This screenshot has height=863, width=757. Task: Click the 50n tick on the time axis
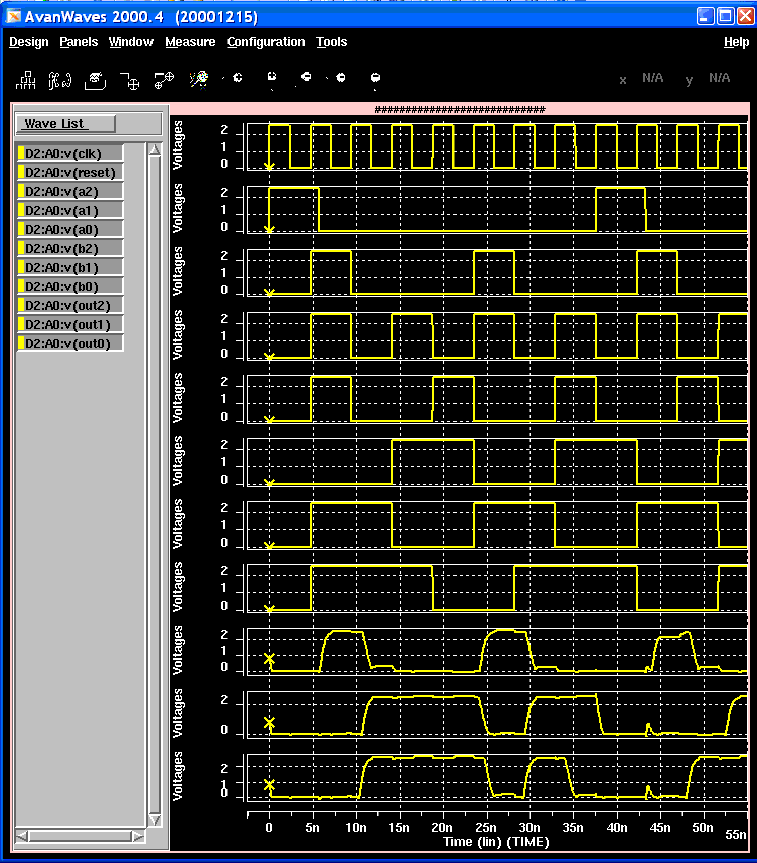coord(703,828)
